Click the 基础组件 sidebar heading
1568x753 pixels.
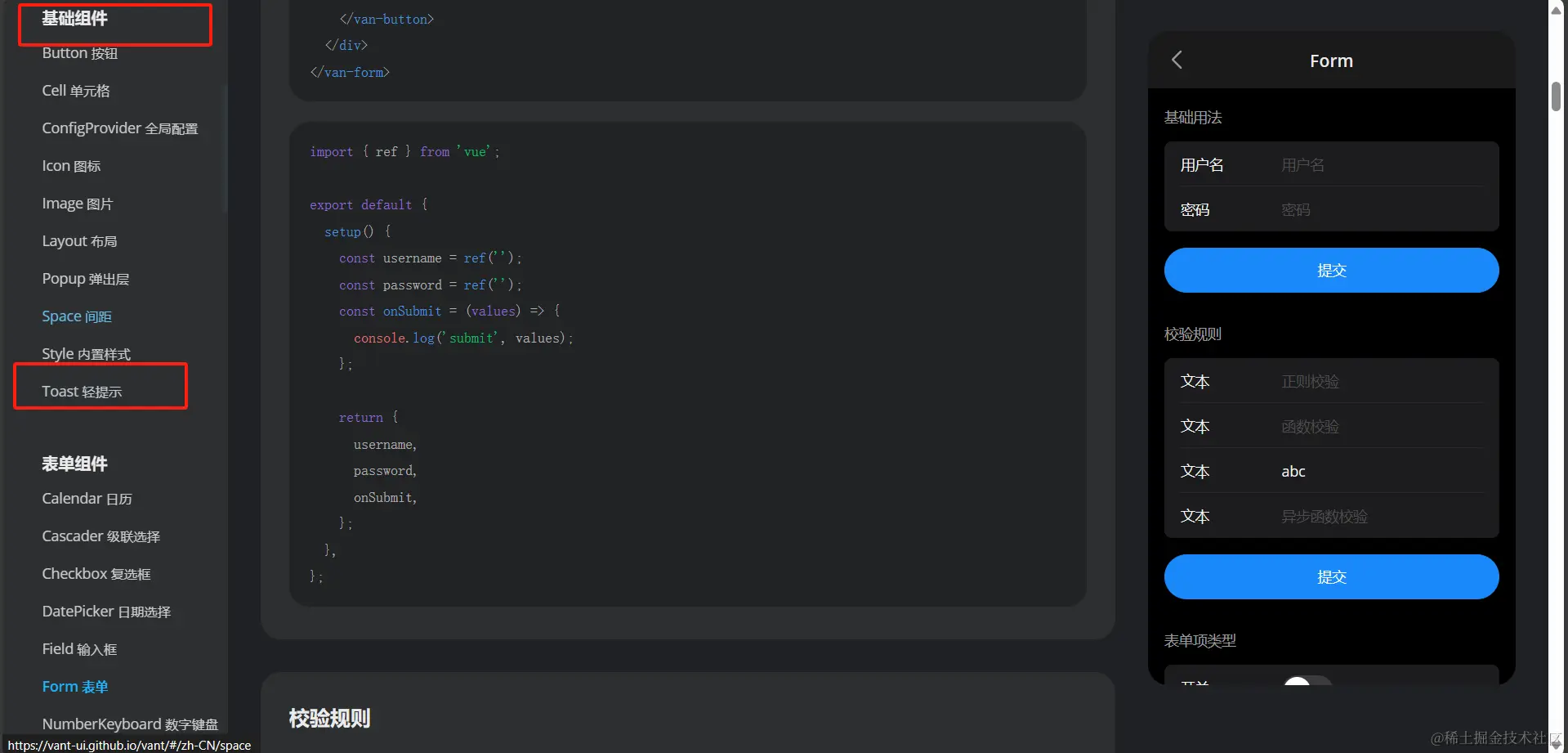pyautogui.click(x=74, y=18)
